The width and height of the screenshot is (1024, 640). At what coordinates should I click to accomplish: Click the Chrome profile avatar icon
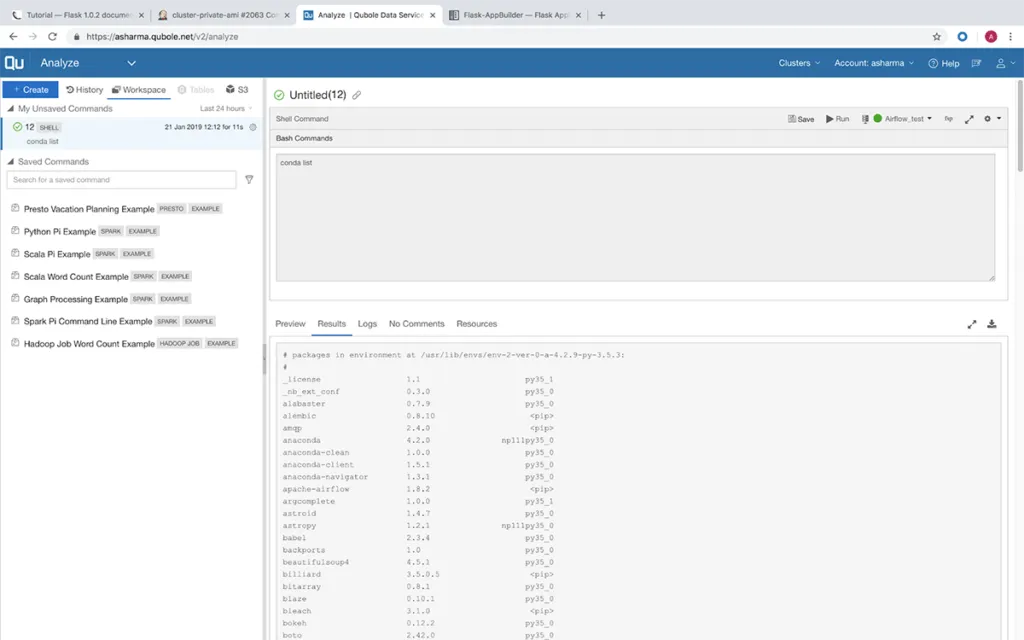pyautogui.click(x=991, y=37)
